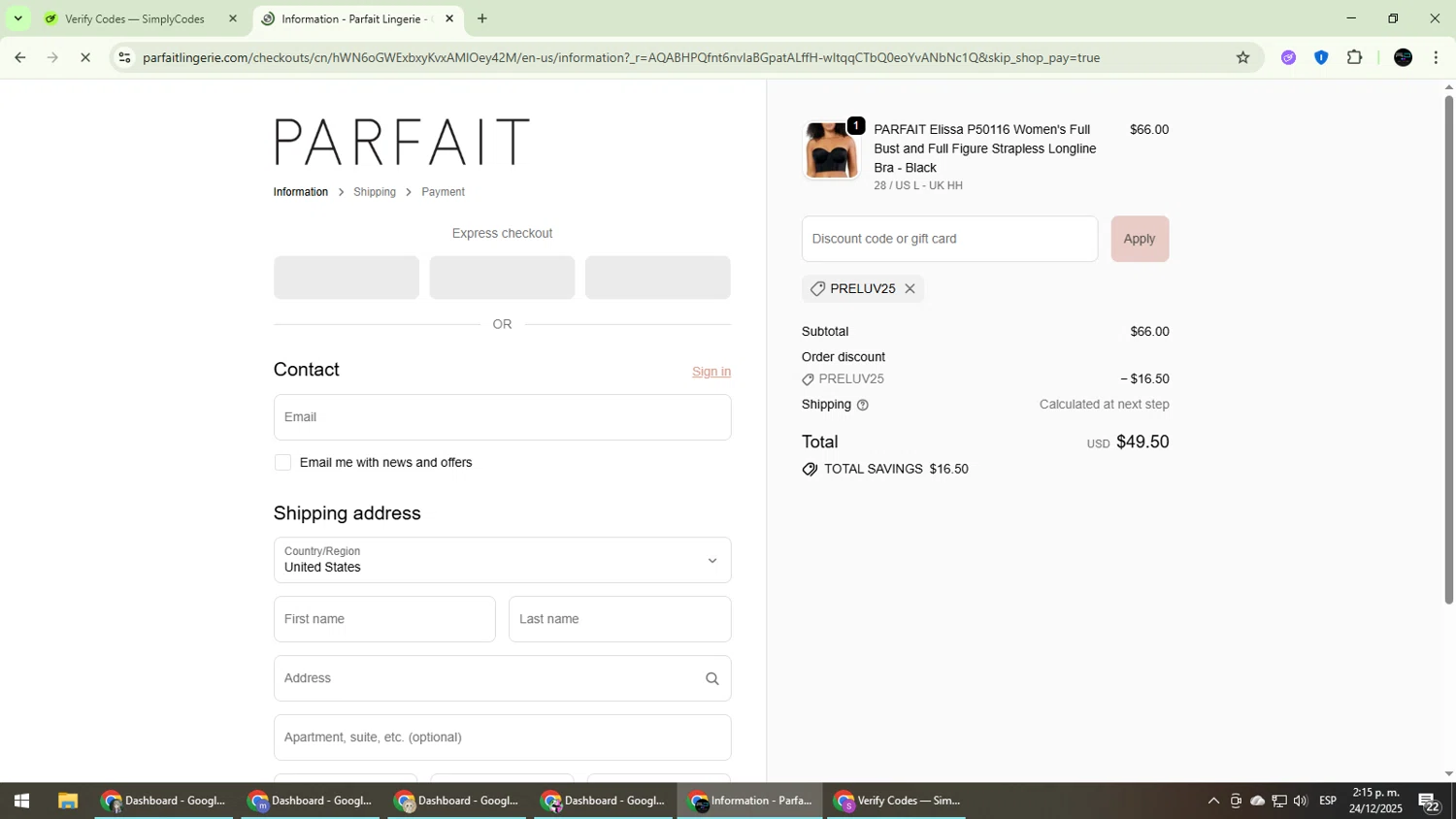Select the Information - Parfait Lingerie tab

tap(354, 18)
